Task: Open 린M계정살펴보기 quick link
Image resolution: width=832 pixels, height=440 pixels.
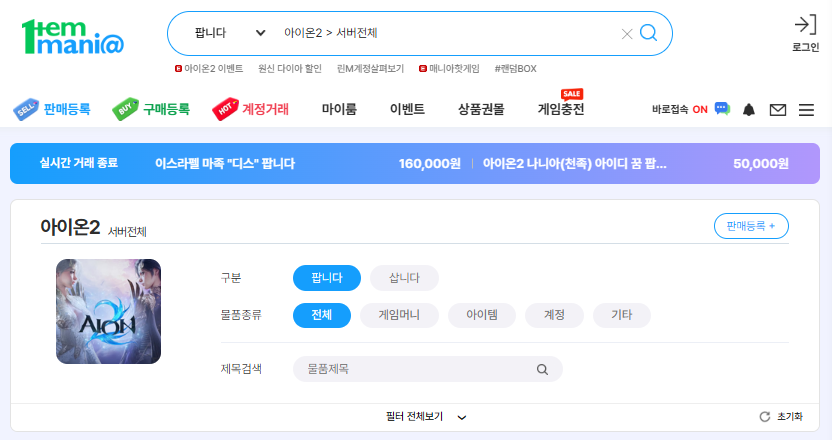Action: pos(370,68)
